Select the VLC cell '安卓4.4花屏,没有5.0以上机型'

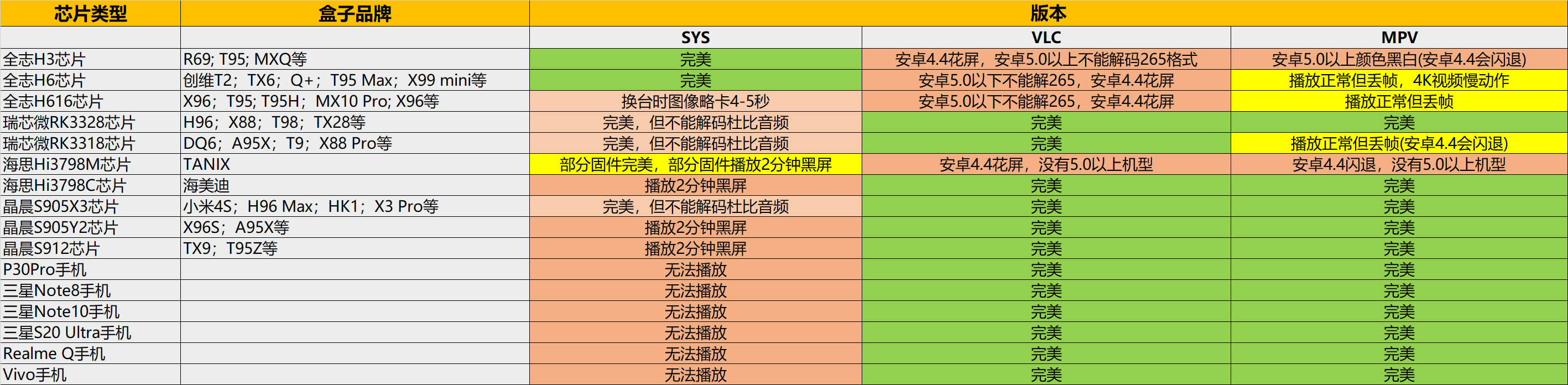[x=1046, y=164]
